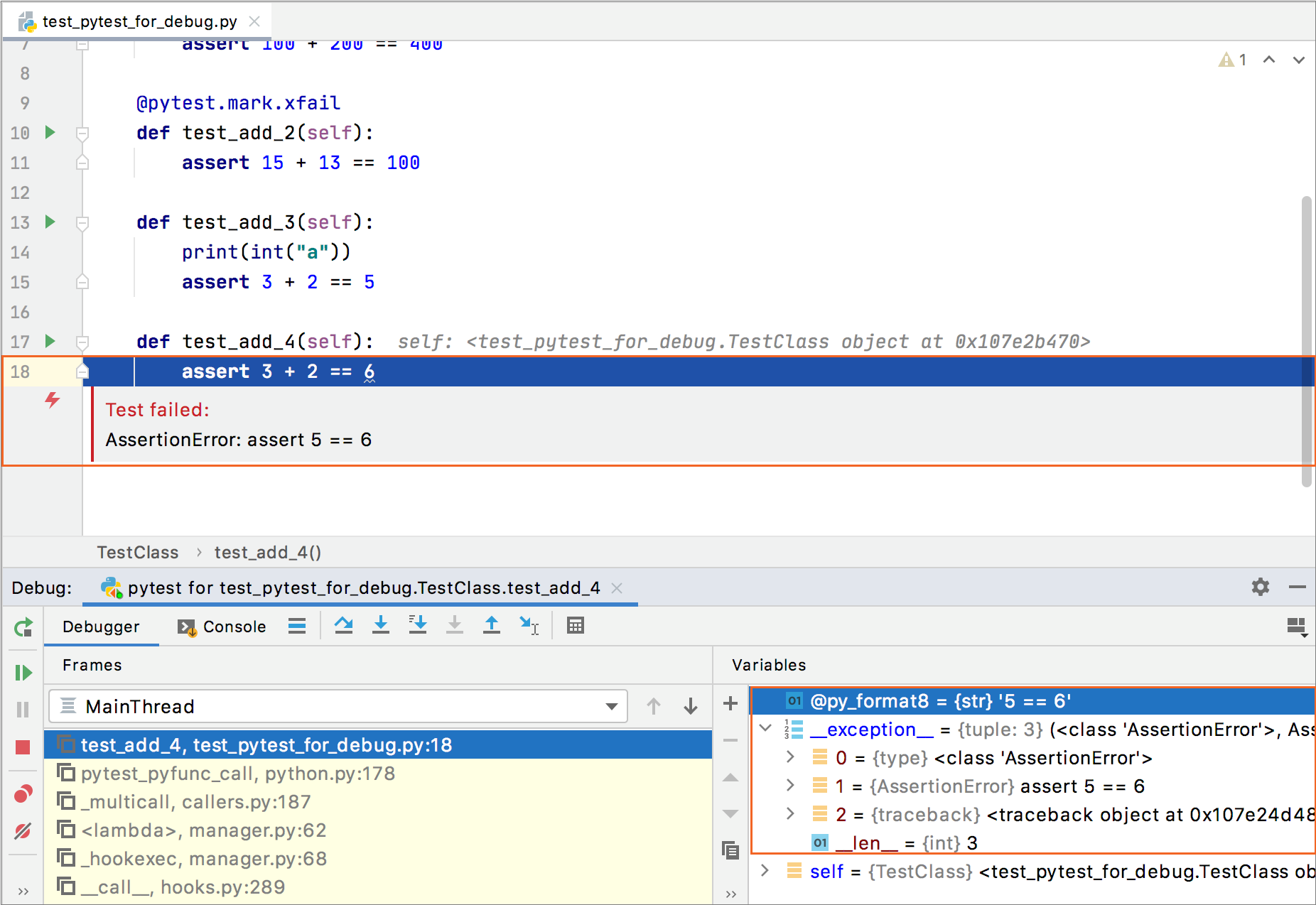Run test_add_3 via its gutter play icon
This screenshot has width=1316, height=905.
[x=49, y=222]
